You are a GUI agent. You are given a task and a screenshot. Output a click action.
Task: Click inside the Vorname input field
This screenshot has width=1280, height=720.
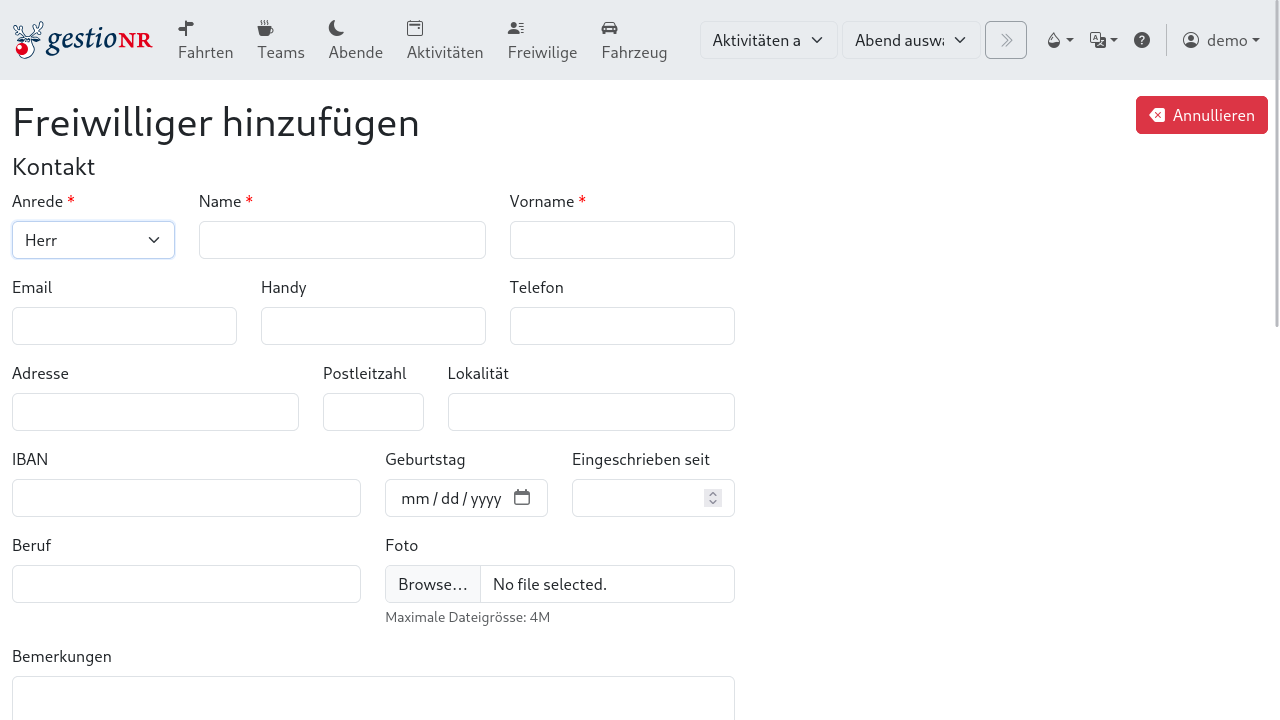[622, 240]
